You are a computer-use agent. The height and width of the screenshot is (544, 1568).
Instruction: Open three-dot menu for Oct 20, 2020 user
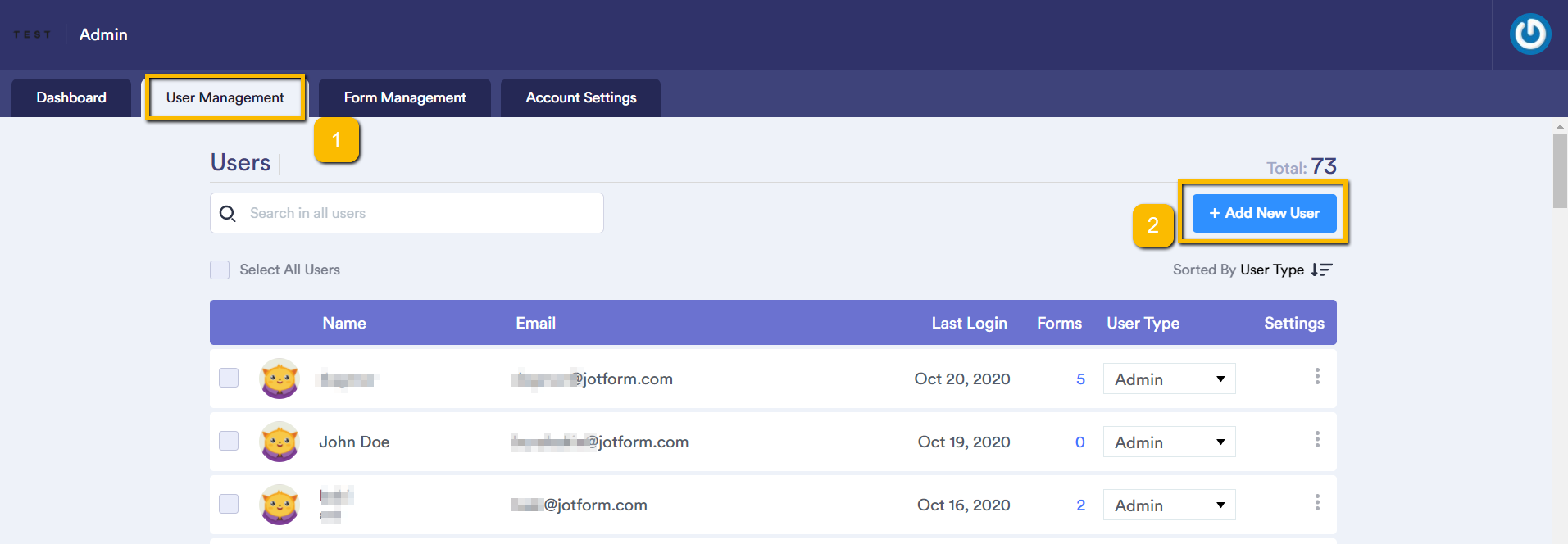[1316, 377]
